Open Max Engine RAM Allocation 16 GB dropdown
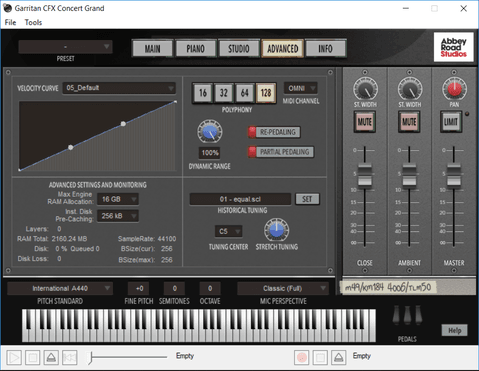Viewport: 479px width, 371px height. coord(118,199)
